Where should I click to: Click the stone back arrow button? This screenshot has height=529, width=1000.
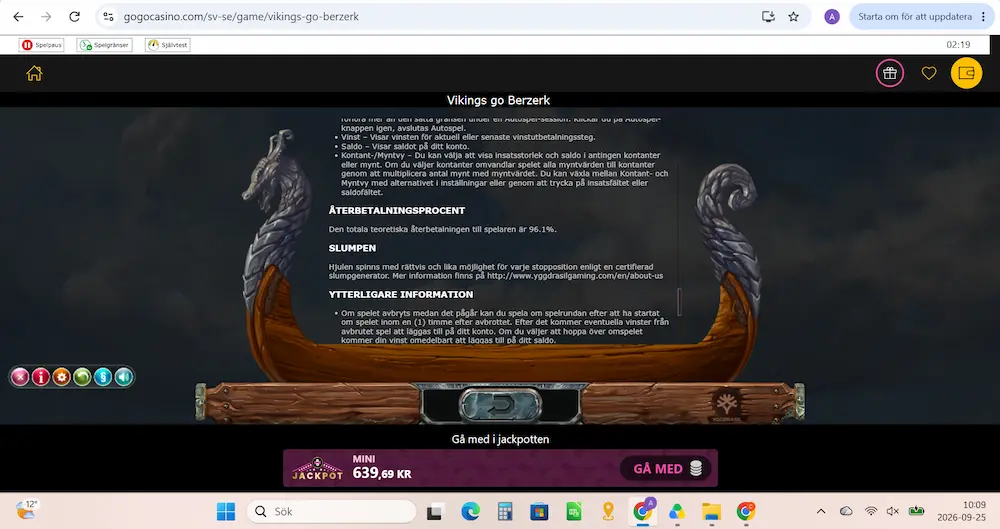[501, 404]
